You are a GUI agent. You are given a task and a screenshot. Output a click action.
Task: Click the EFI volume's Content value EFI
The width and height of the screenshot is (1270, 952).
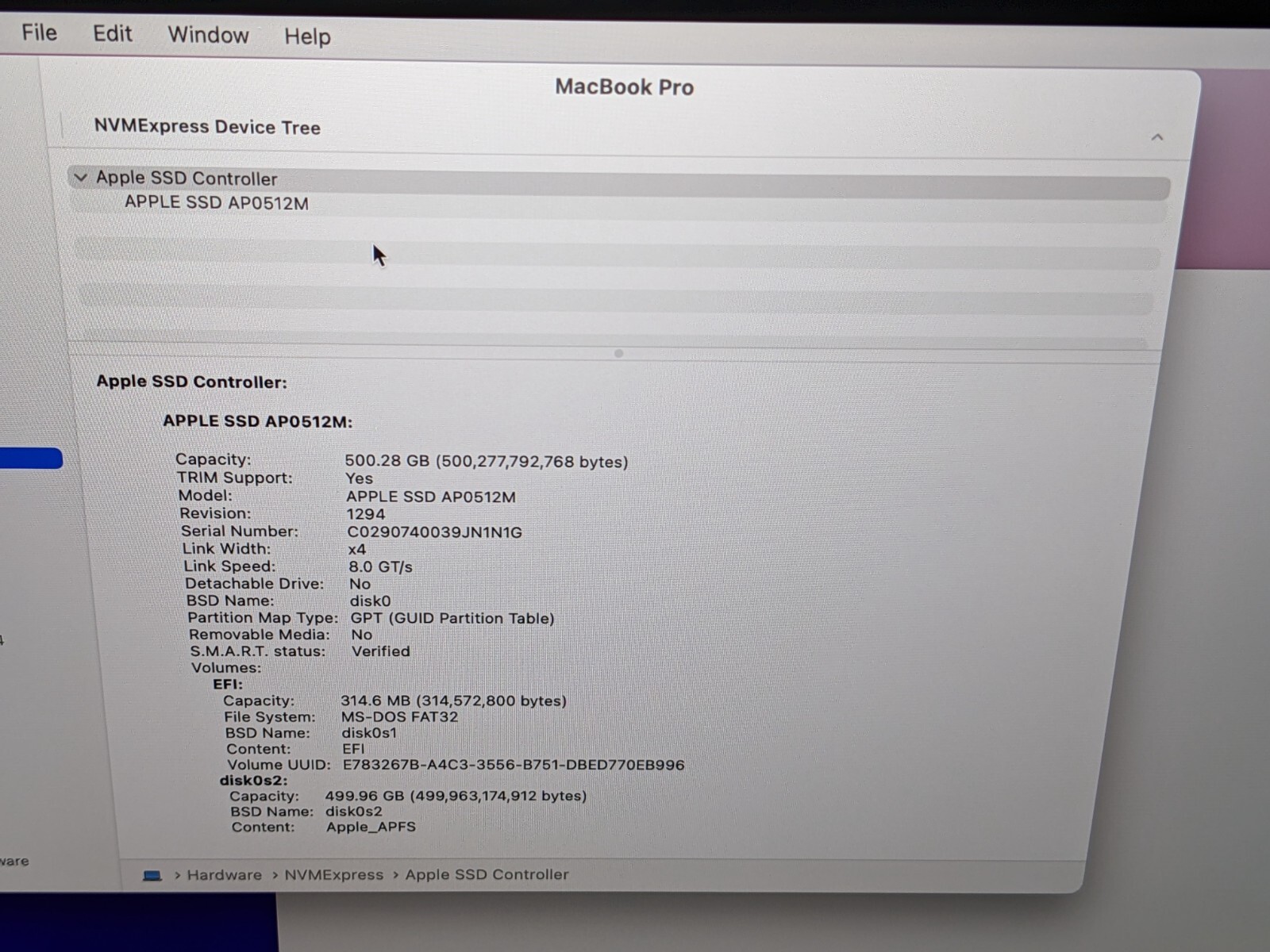tap(353, 749)
